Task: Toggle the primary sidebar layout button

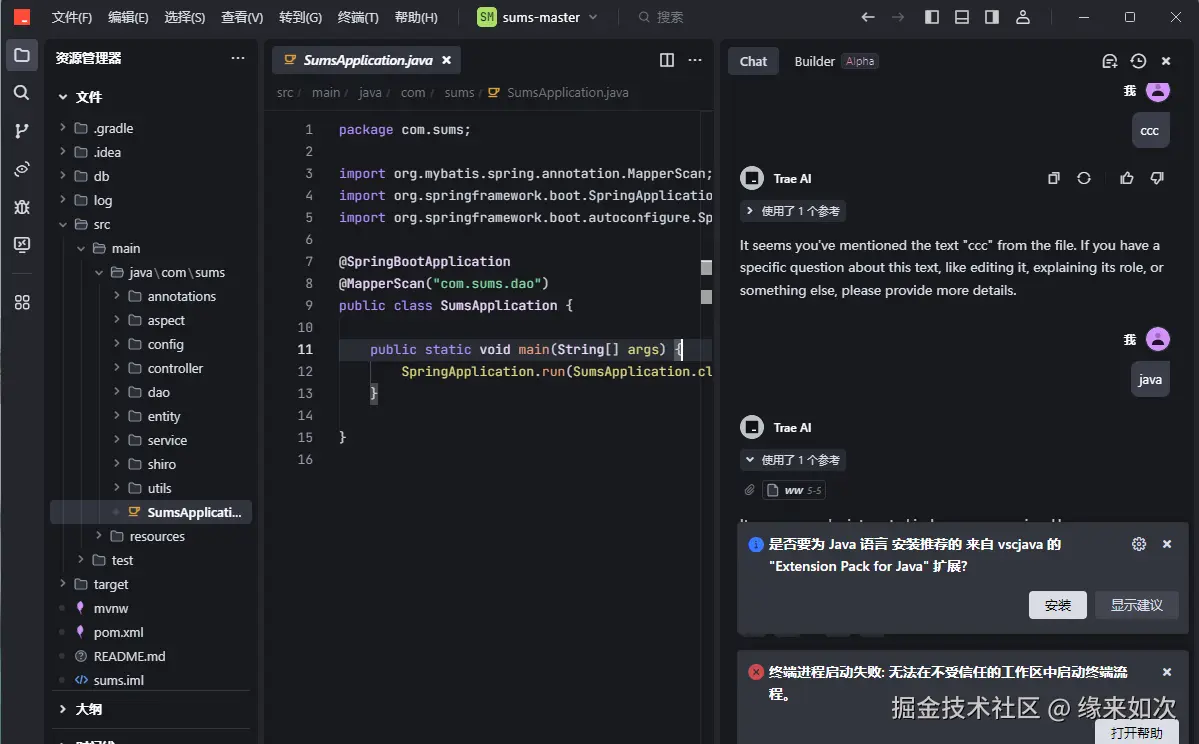Action: [x=932, y=17]
